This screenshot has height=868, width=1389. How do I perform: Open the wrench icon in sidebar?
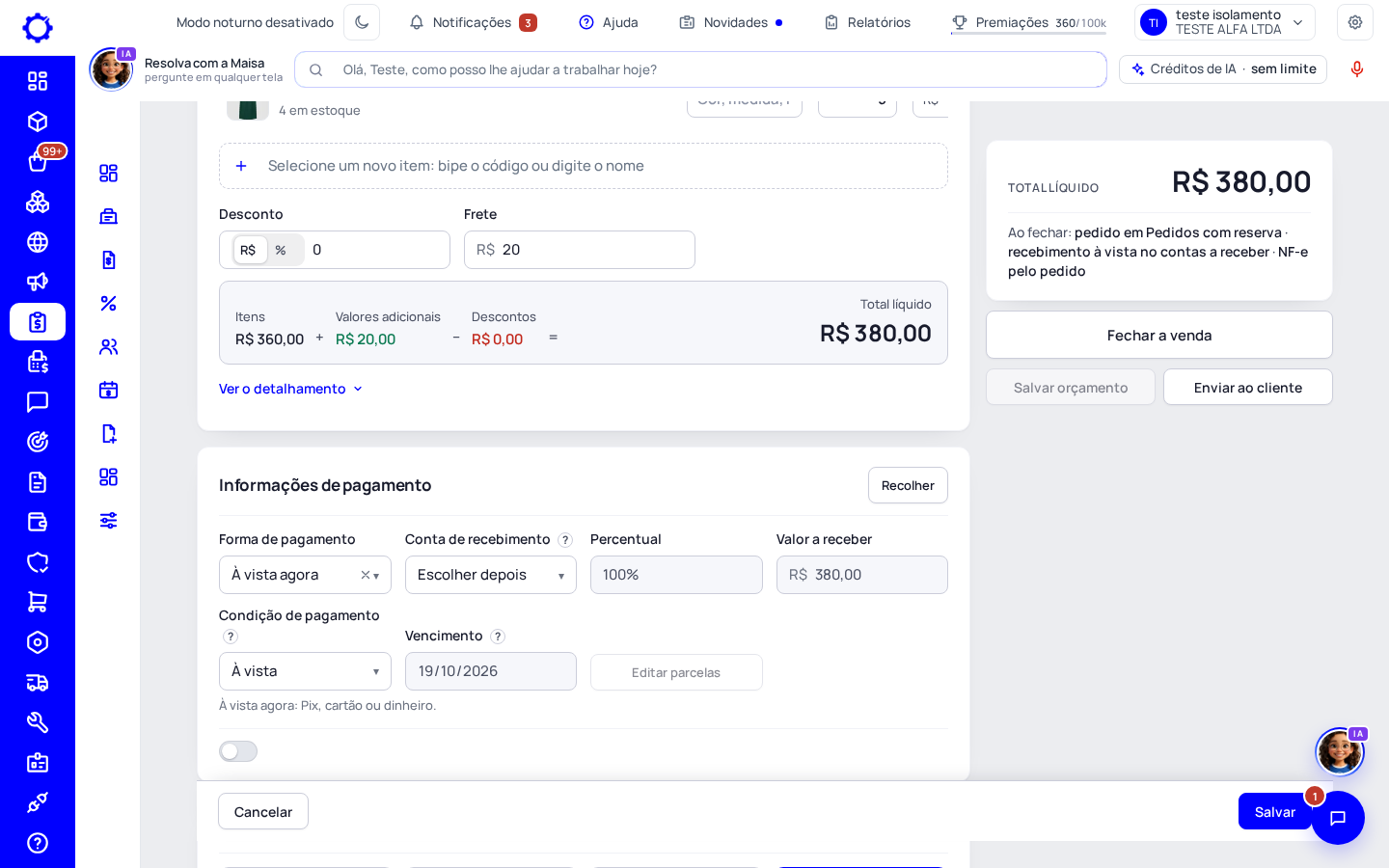click(38, 722)
